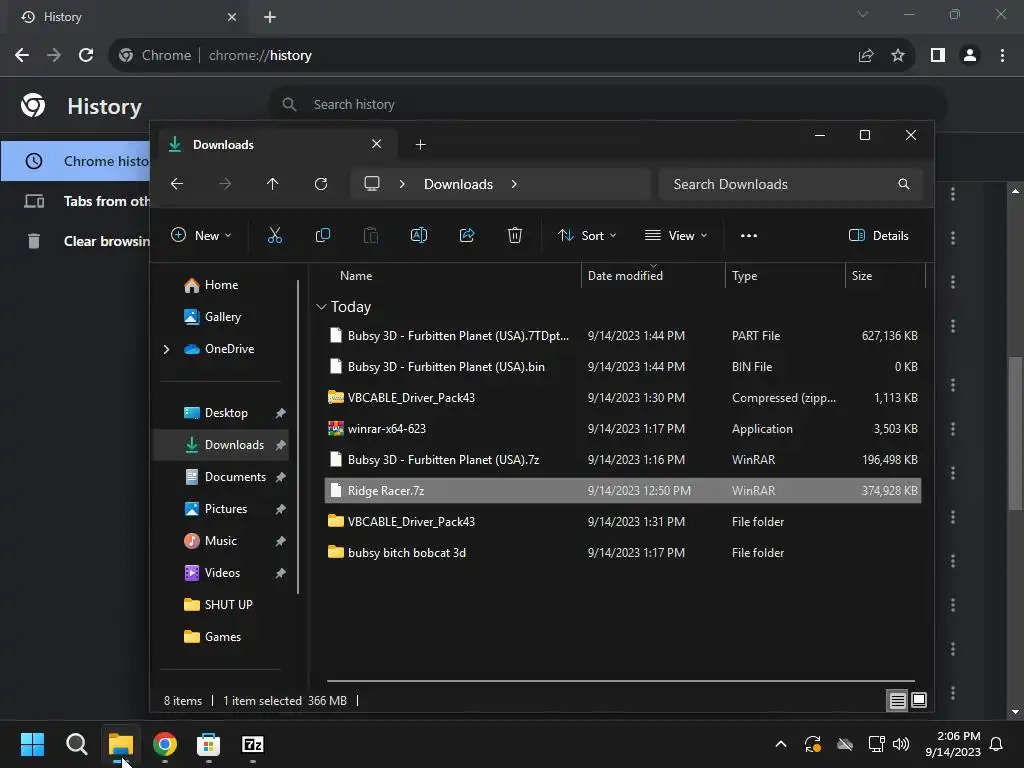Open the Chrome profile avatar
Viewport: 1024px width, 768px height.
[970, 56]
